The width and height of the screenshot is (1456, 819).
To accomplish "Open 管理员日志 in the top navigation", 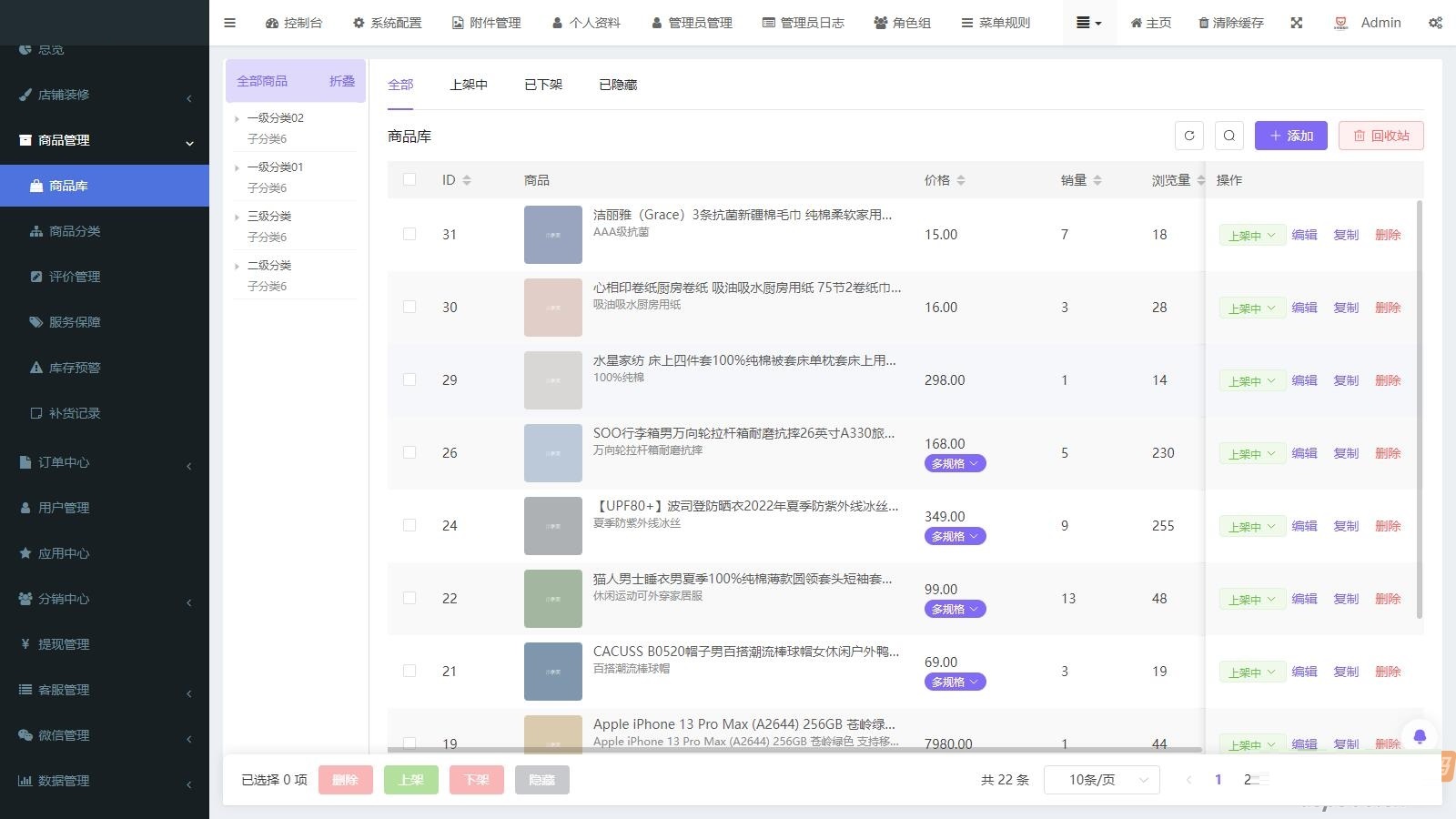I will click(802, 23).
